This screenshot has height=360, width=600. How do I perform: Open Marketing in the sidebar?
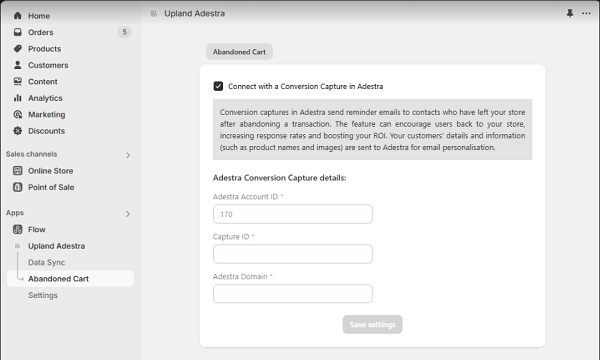[x=47, y=114]
